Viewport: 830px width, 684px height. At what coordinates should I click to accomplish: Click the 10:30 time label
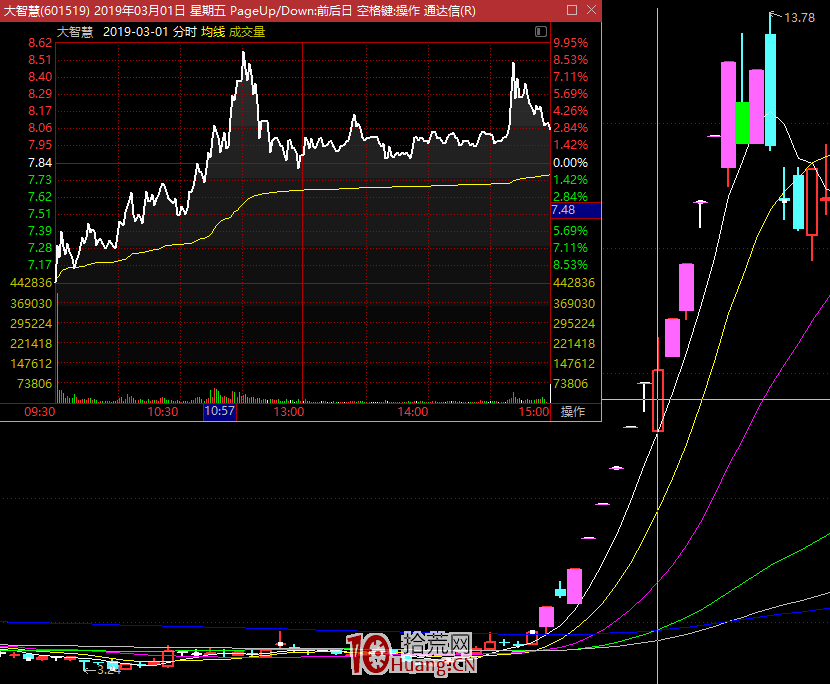[x=163, y=411]
